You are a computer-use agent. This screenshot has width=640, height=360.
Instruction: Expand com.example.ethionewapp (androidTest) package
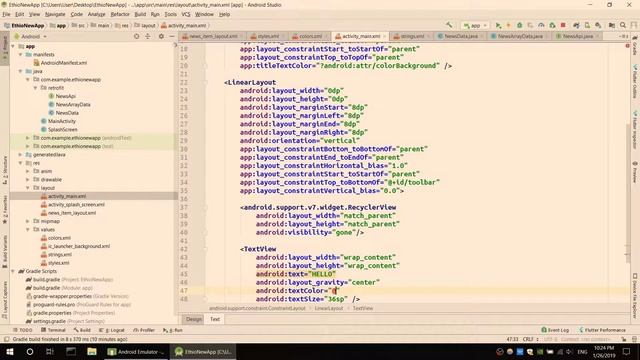[x=28, y=138]
